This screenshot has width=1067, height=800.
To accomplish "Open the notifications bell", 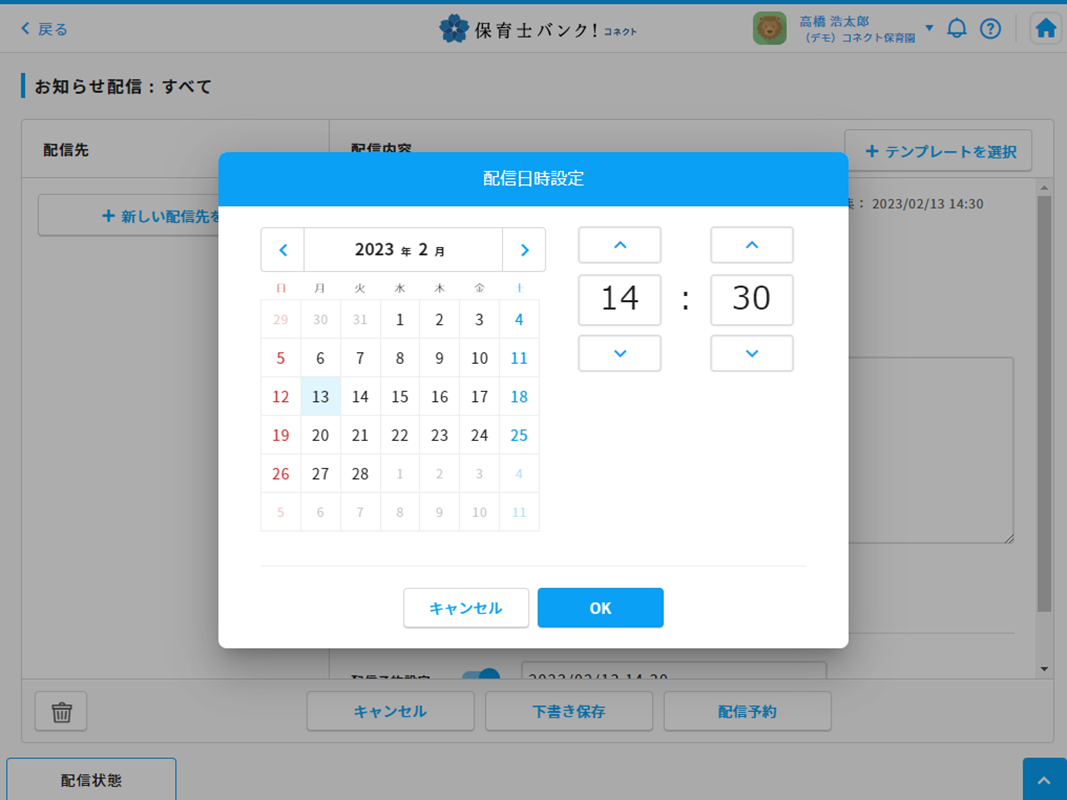I will [x=957, y=29].
